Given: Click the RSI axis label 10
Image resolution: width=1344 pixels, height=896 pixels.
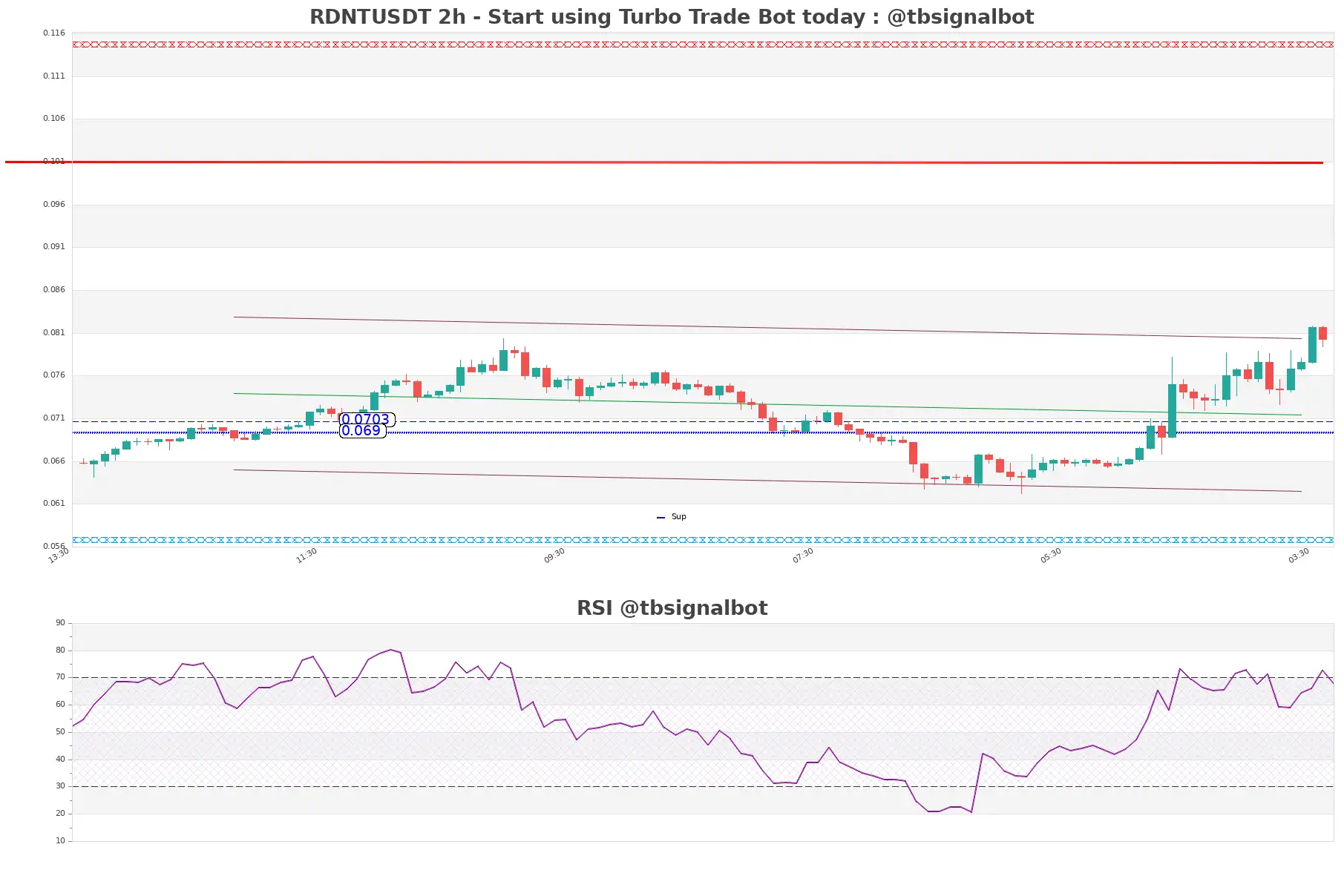Looking at the screenshot, I should (x=60, y=841).
